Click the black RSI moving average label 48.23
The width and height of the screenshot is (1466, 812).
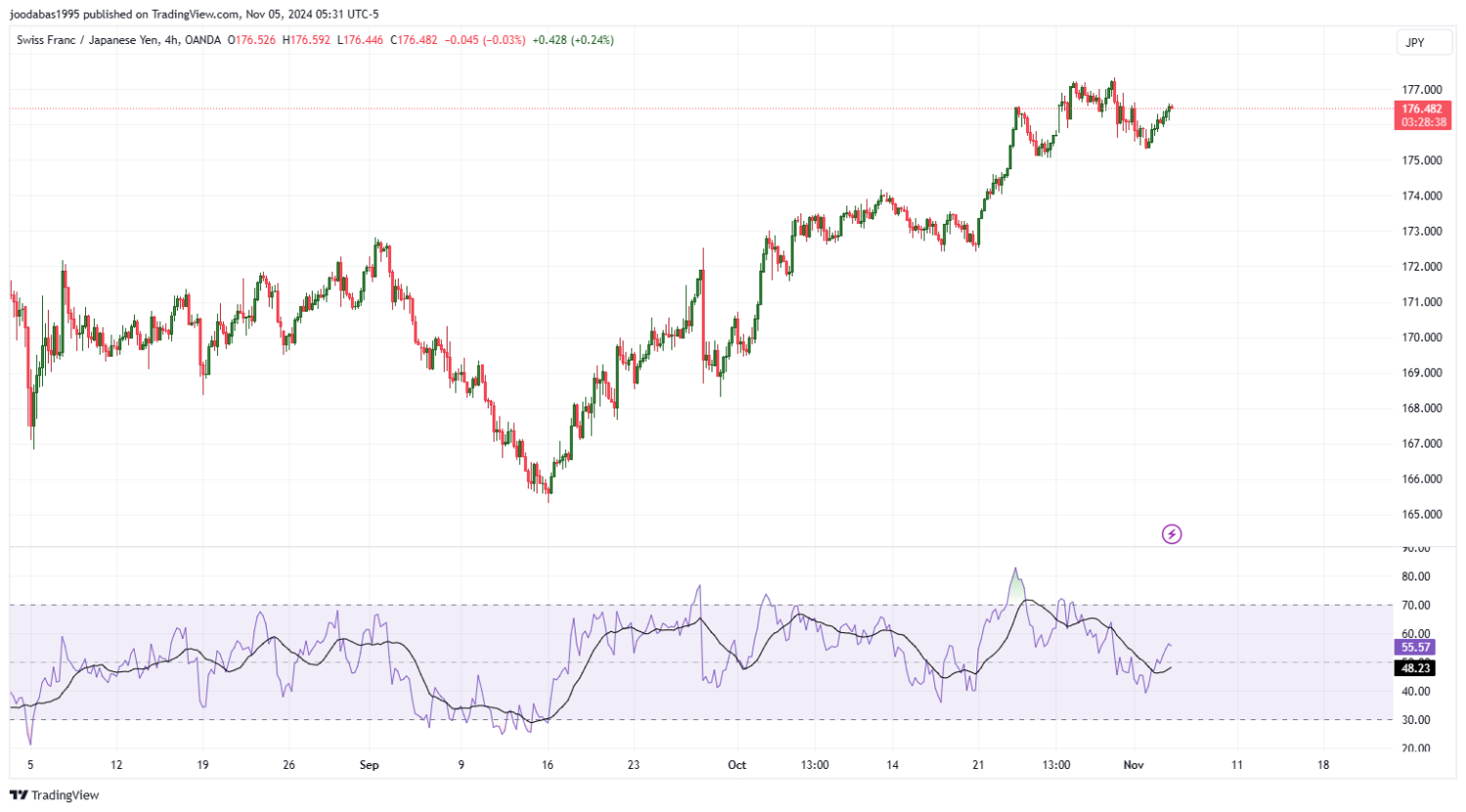tap(1415, 668)
